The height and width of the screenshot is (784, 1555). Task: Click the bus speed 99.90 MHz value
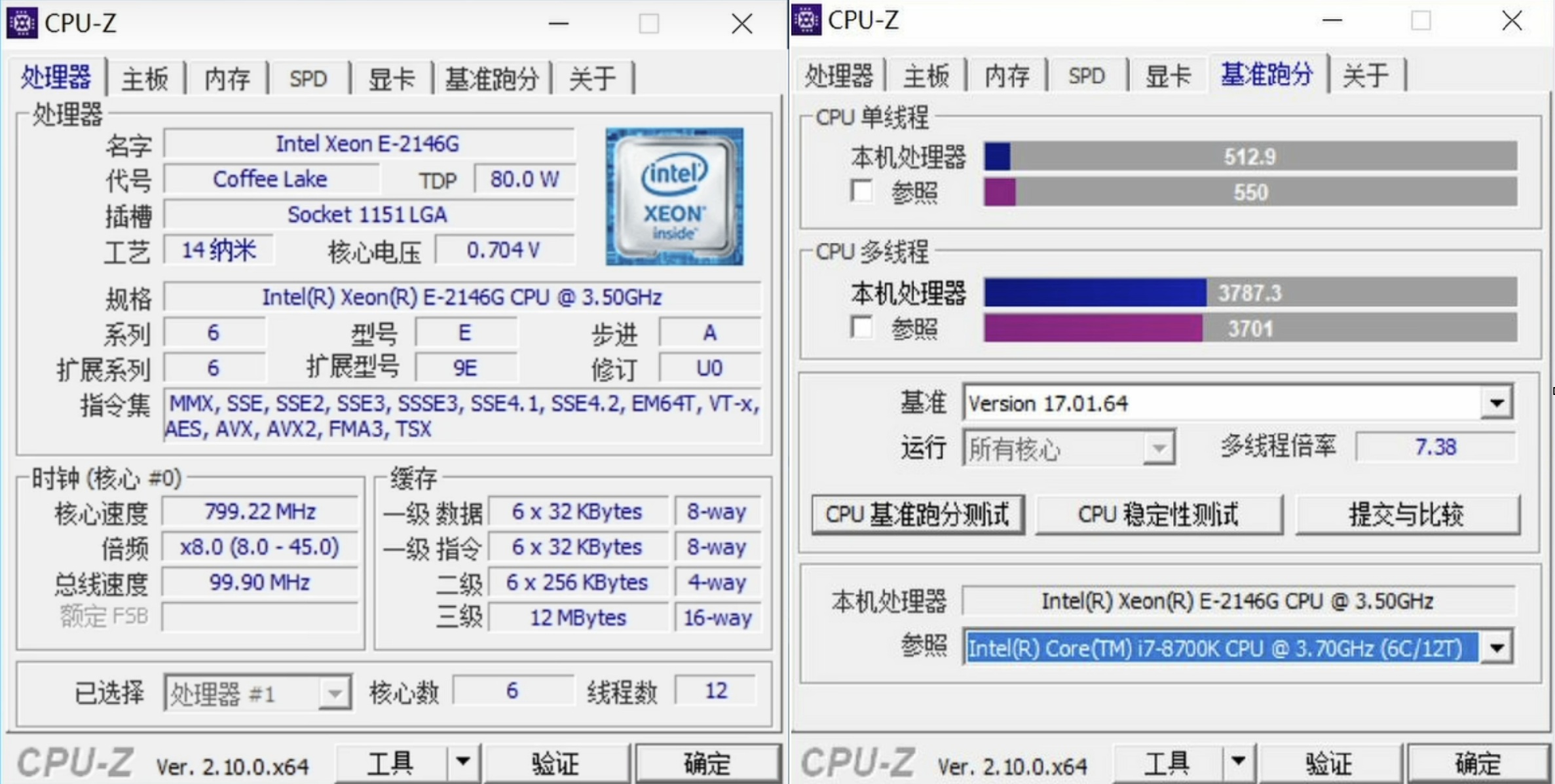click(259, 582)
